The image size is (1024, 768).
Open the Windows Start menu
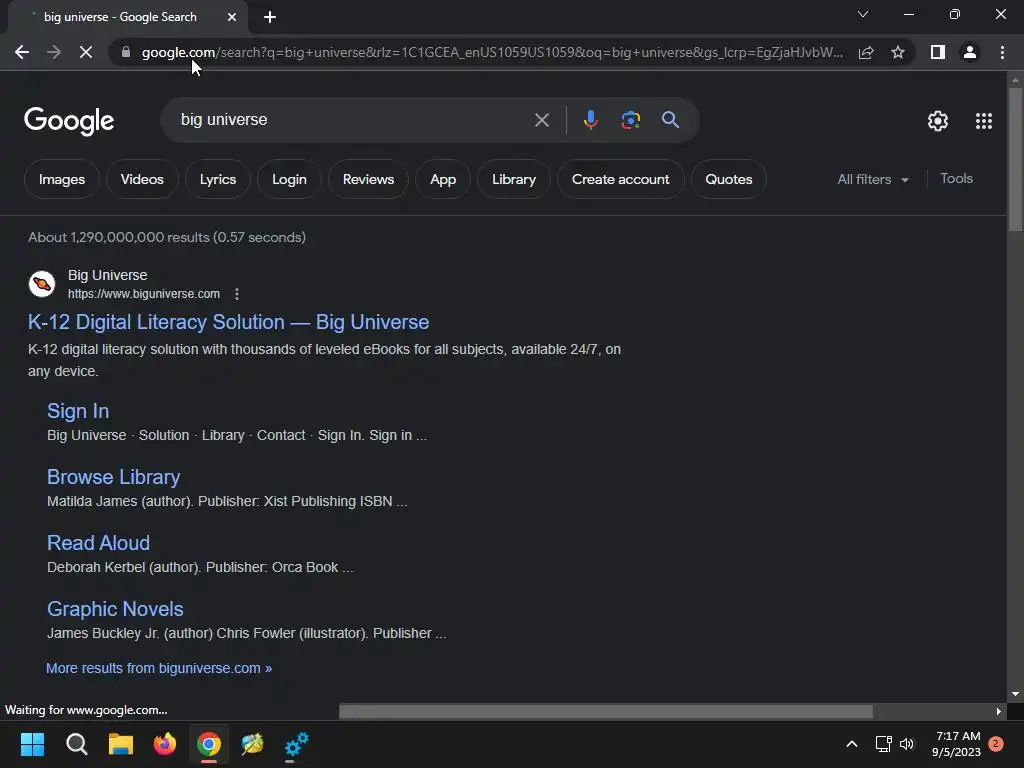pos(33,744)
